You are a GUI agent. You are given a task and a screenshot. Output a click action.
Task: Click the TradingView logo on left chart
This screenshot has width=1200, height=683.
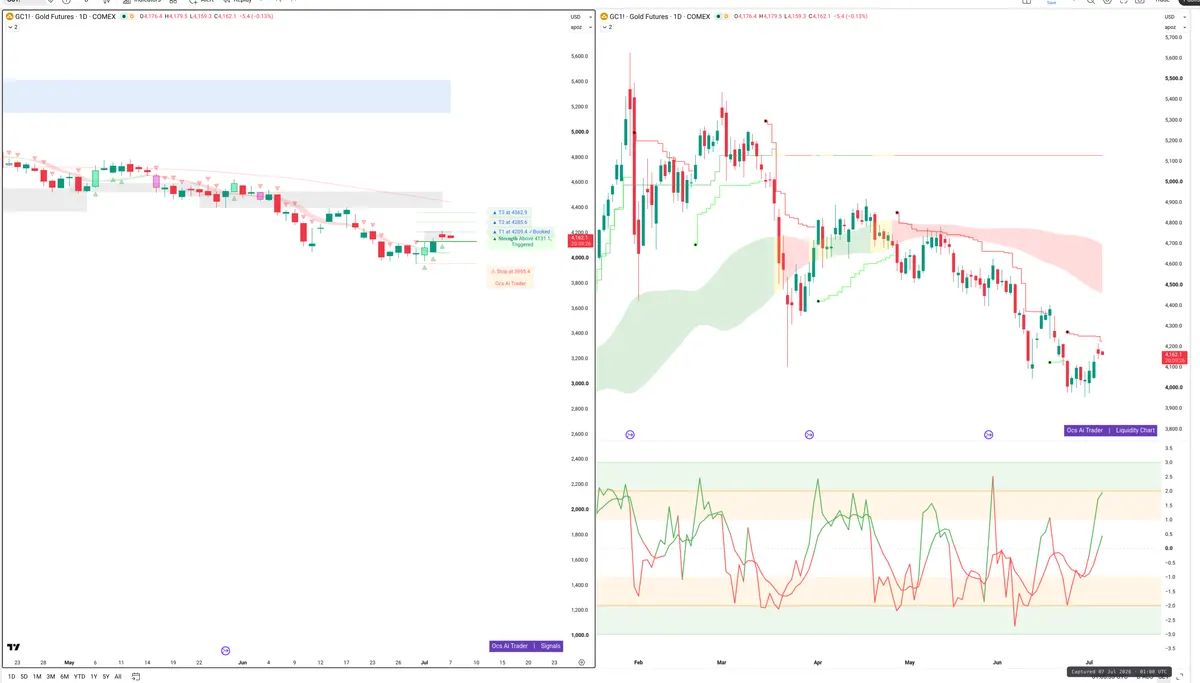[14, 647]
